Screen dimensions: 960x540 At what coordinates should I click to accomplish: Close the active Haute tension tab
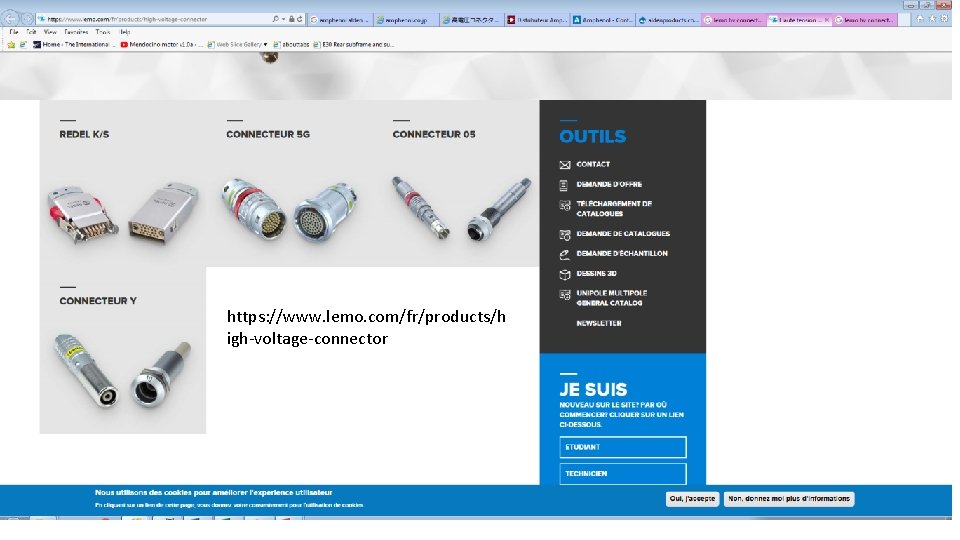(827, 20)
